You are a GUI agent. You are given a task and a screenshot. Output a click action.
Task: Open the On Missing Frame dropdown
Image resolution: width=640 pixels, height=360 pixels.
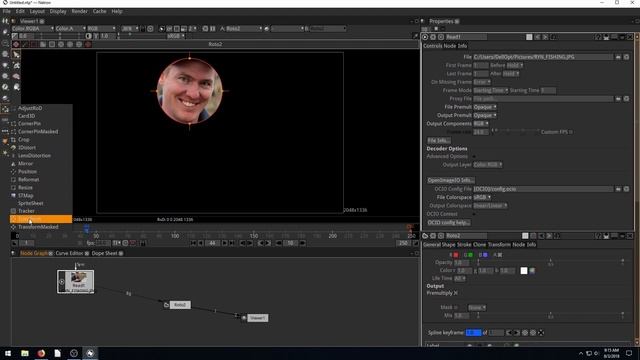pyautogui.click(x=482, y=82)
